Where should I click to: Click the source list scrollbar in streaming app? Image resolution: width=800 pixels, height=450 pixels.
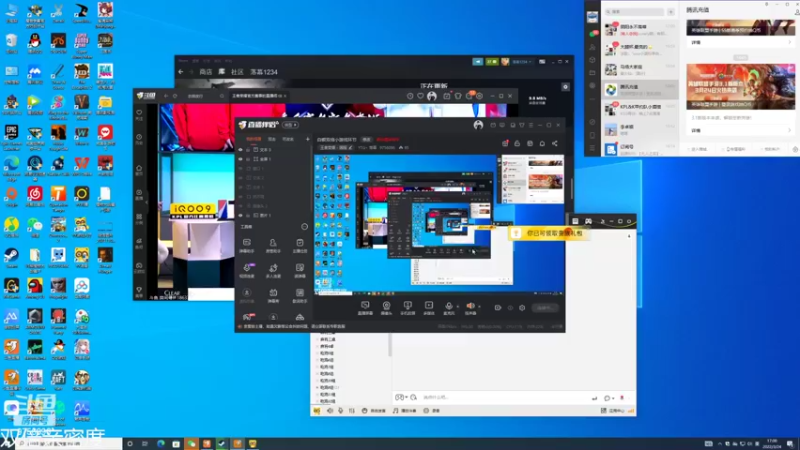pos(311,179)
